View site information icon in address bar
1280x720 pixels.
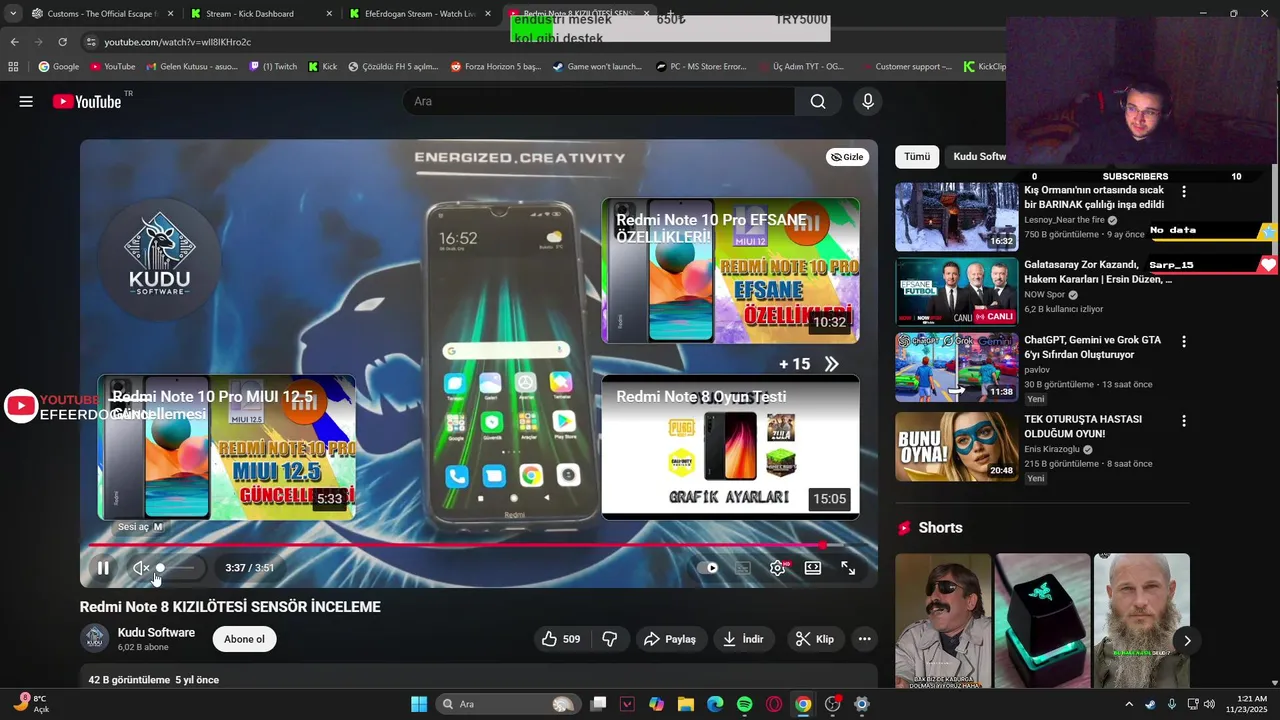click(x=91, y=42)
